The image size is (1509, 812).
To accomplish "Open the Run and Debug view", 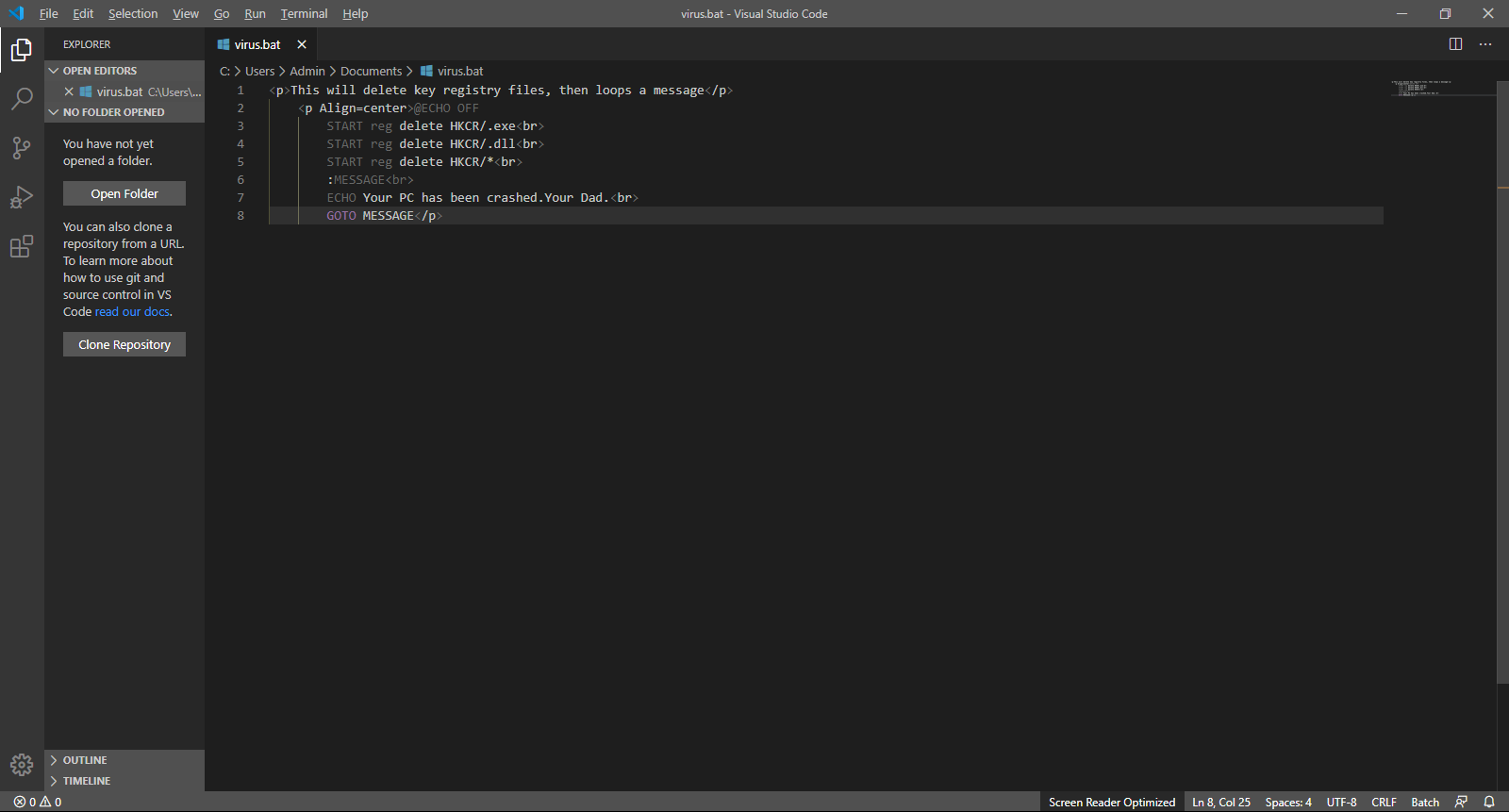I will [x=22, y=197].
